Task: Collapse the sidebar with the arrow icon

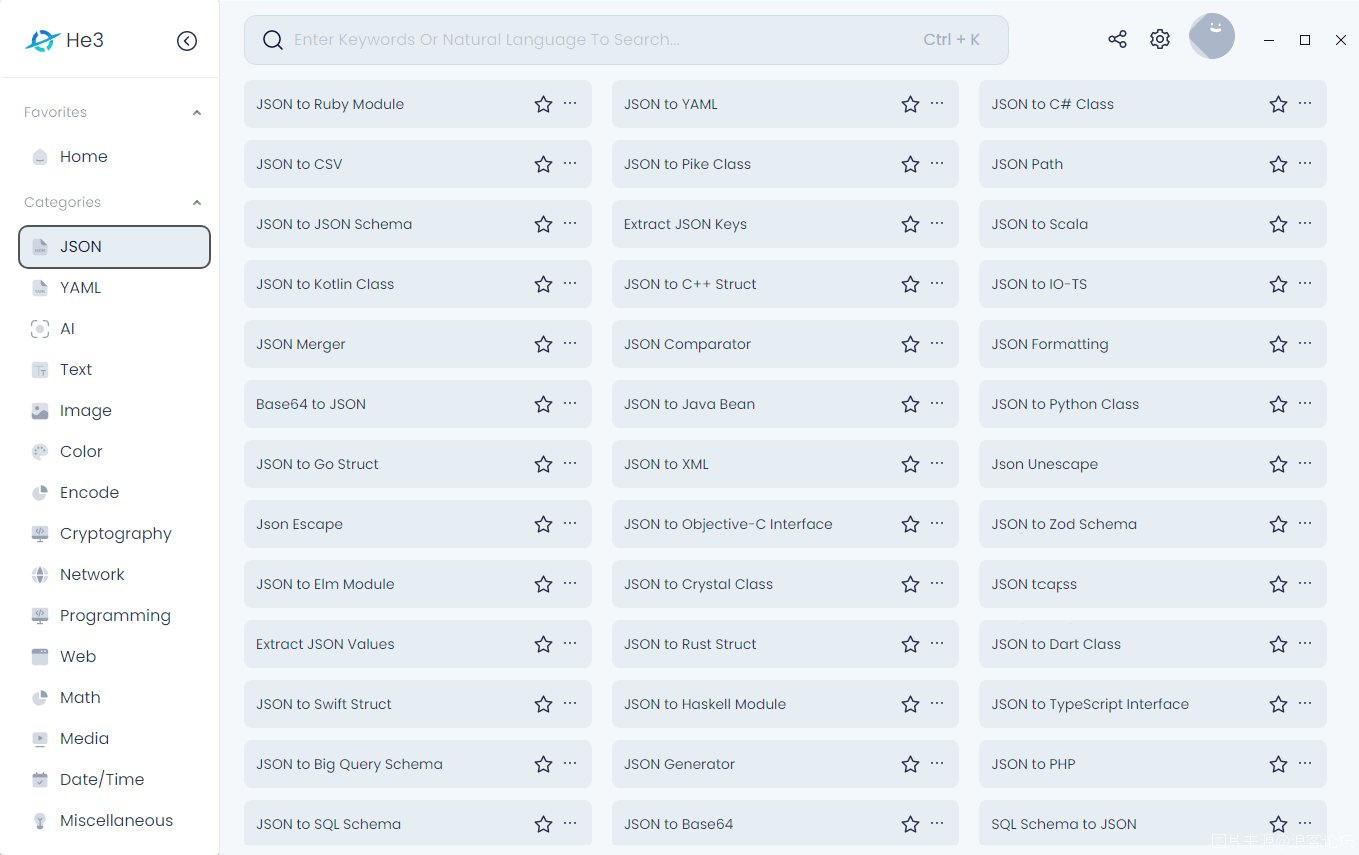Action: [x=187, y=41]
